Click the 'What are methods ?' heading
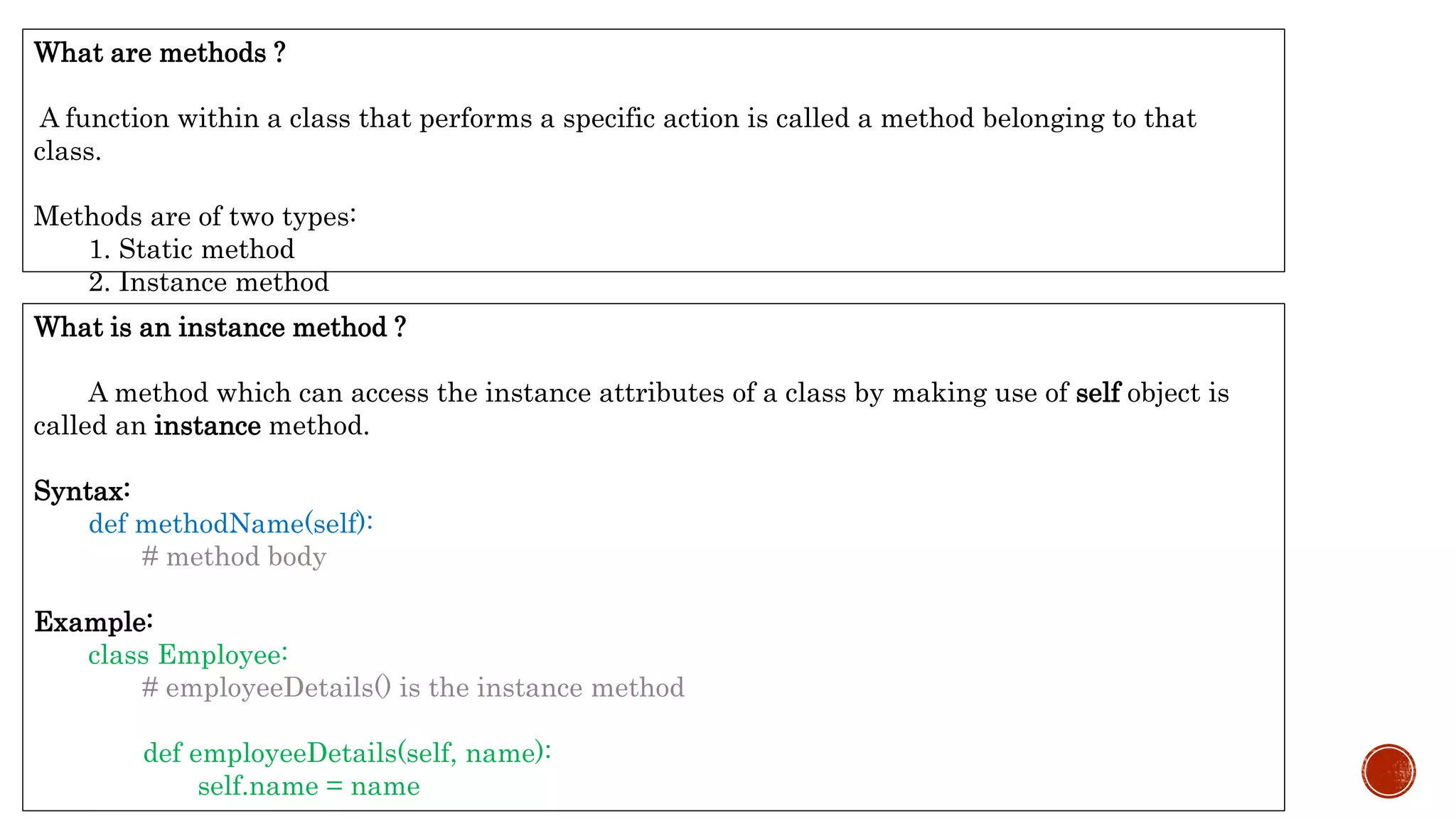 160,53
